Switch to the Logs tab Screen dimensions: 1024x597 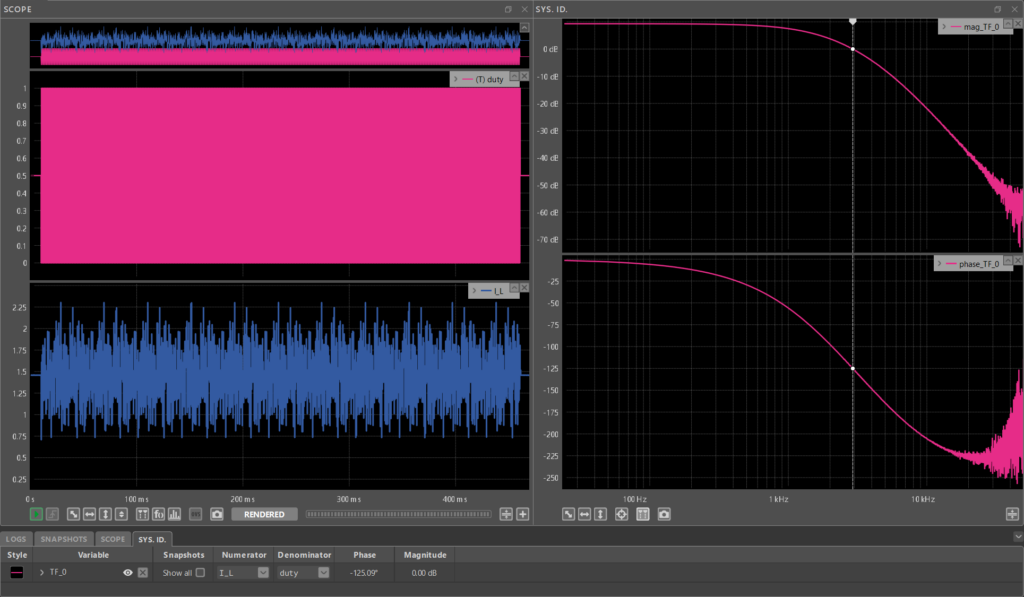pyautogui.click(x=16, y=540)
